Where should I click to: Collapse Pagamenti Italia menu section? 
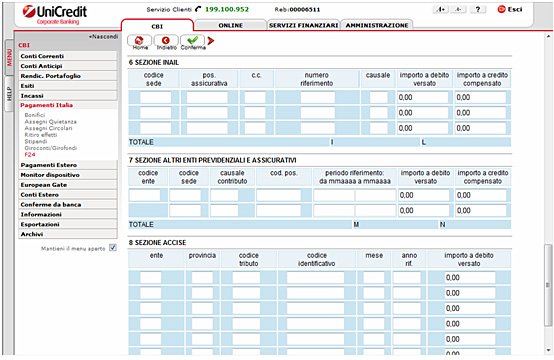[x=68, y=105]
